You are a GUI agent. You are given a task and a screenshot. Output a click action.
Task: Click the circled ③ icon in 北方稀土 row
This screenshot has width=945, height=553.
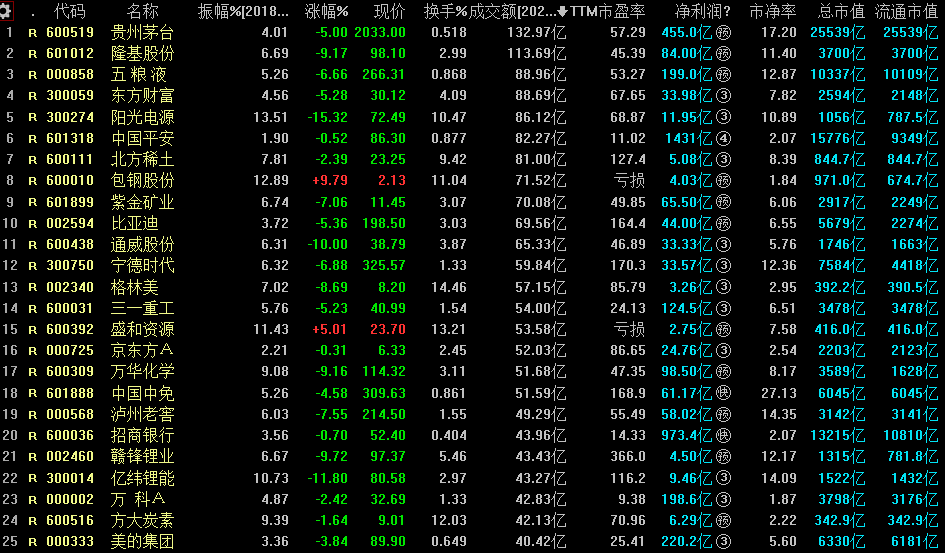pyautogui.click(x=723, y=160)
